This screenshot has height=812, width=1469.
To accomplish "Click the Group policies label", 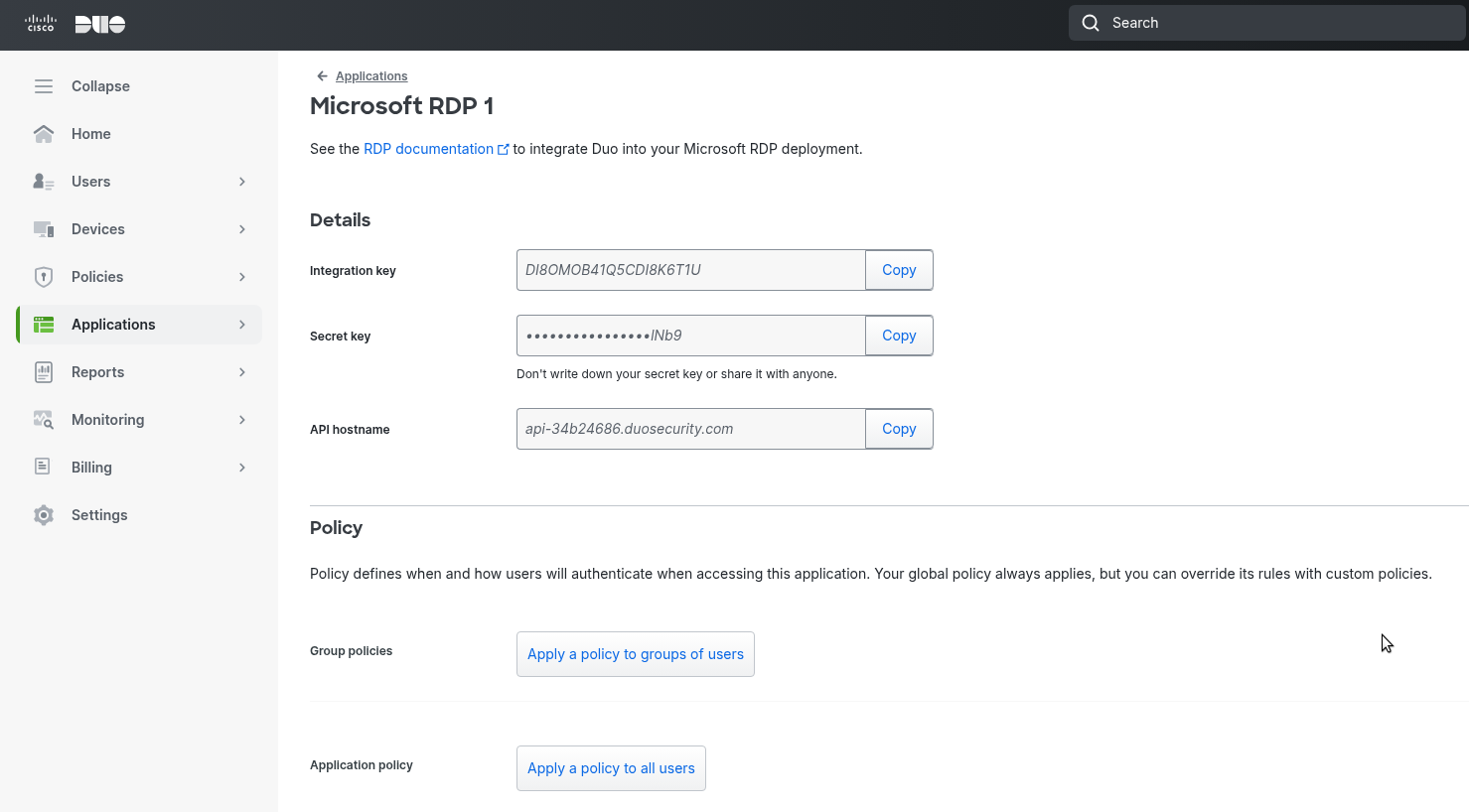I will (x=351, y=651).
